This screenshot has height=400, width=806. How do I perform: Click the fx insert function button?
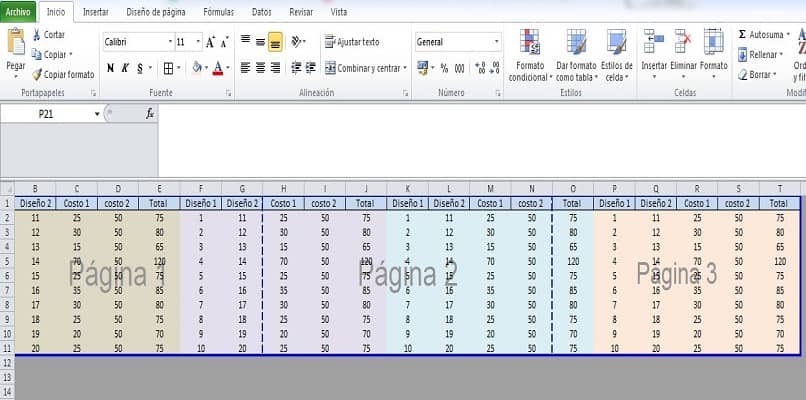coord(150,114)
